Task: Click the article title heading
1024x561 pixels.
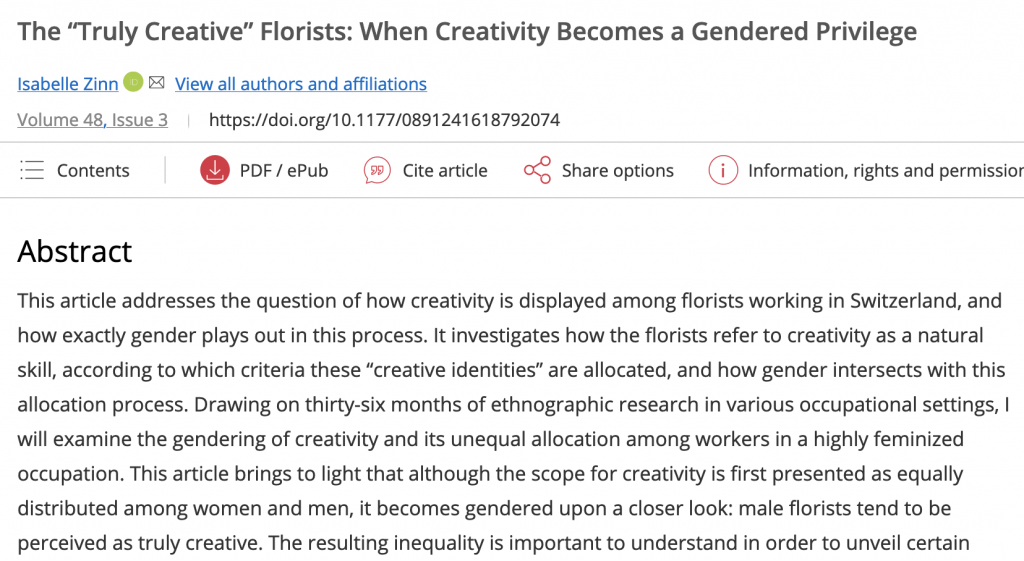Action: [467, 31]
